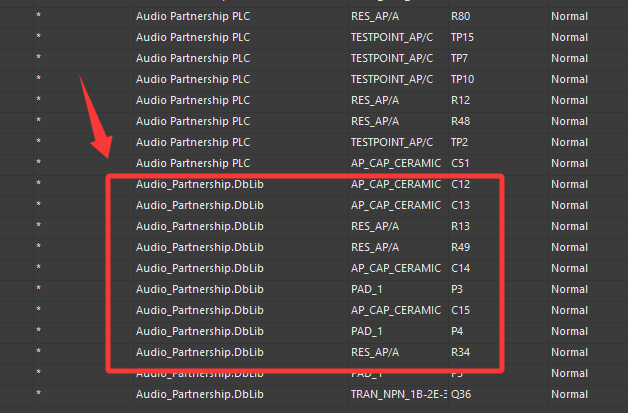
Task: Click Audio_Partnership.DbLib in the R34 row
Action: 199,352
